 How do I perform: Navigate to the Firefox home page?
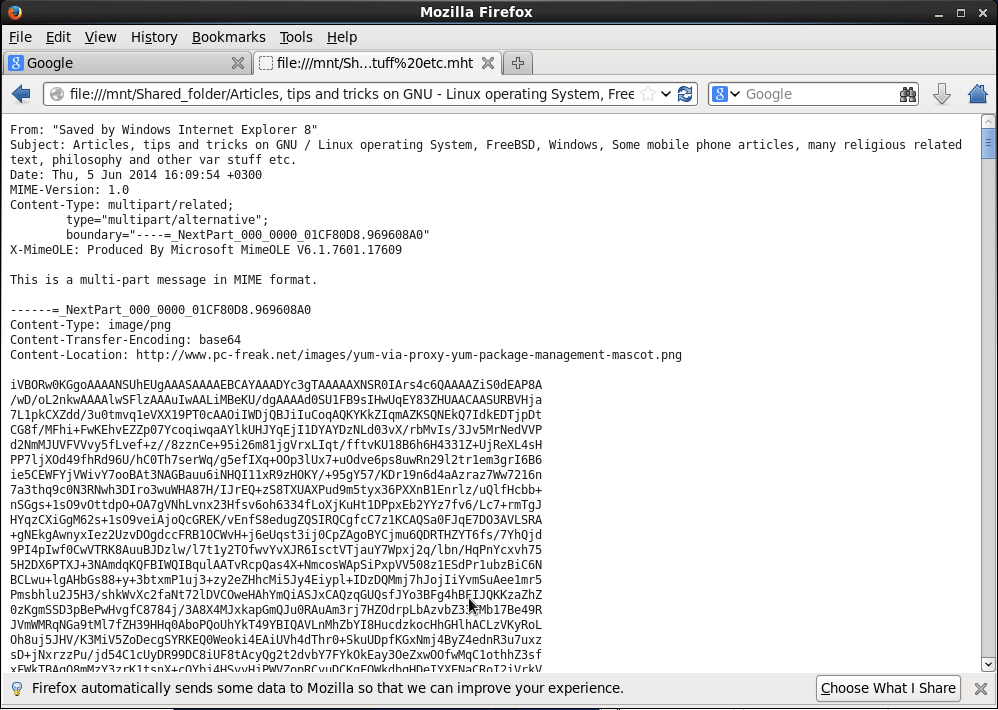(977, 93)
